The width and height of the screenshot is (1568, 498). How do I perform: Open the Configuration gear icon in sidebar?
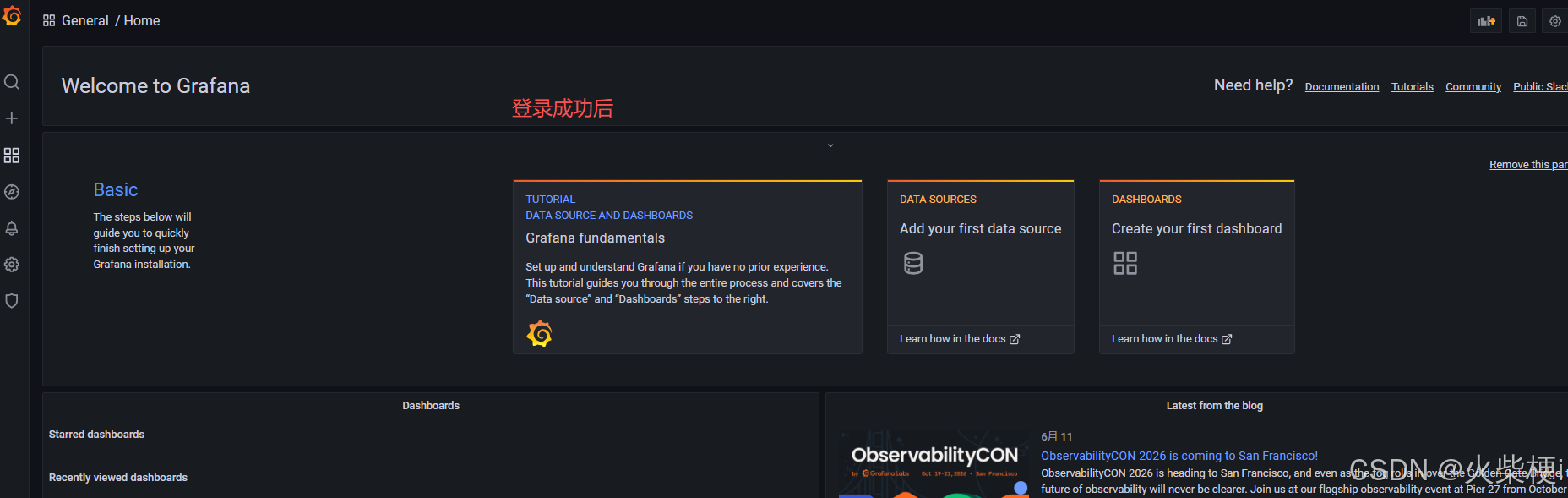[x=12, y=265]
